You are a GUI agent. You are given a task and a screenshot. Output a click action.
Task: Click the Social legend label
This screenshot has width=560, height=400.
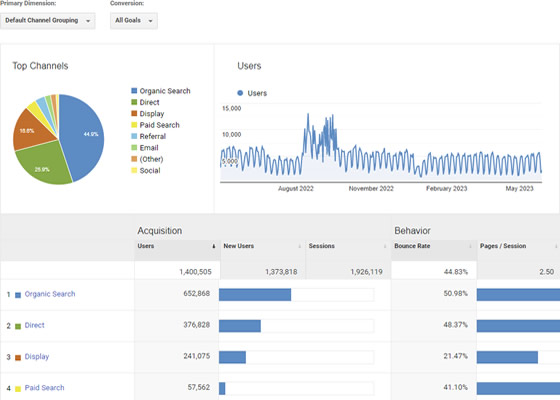(150, 171)
